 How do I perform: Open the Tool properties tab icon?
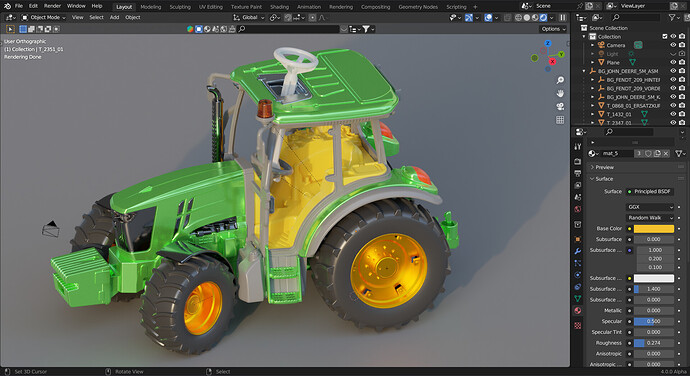[578, 147]
